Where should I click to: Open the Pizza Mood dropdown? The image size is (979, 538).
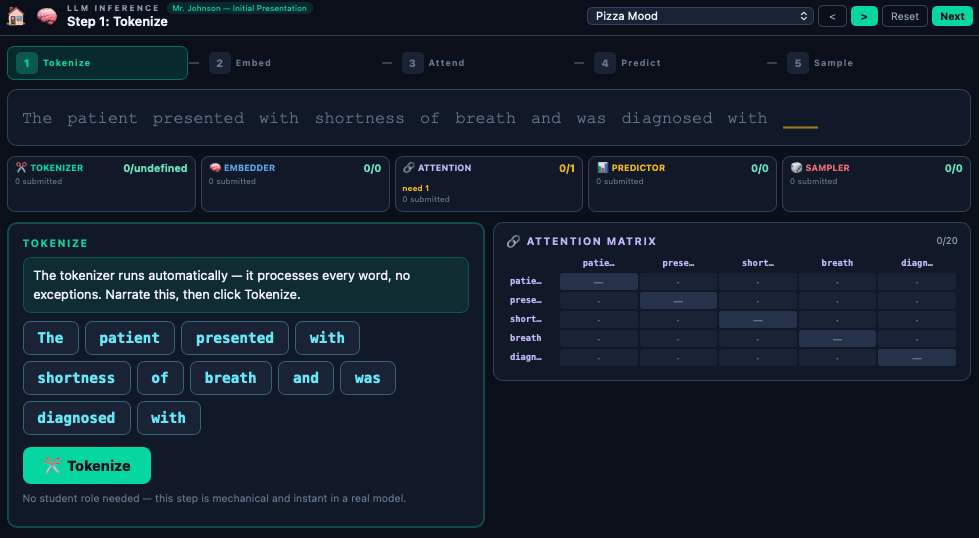click(x=700, y=16)
